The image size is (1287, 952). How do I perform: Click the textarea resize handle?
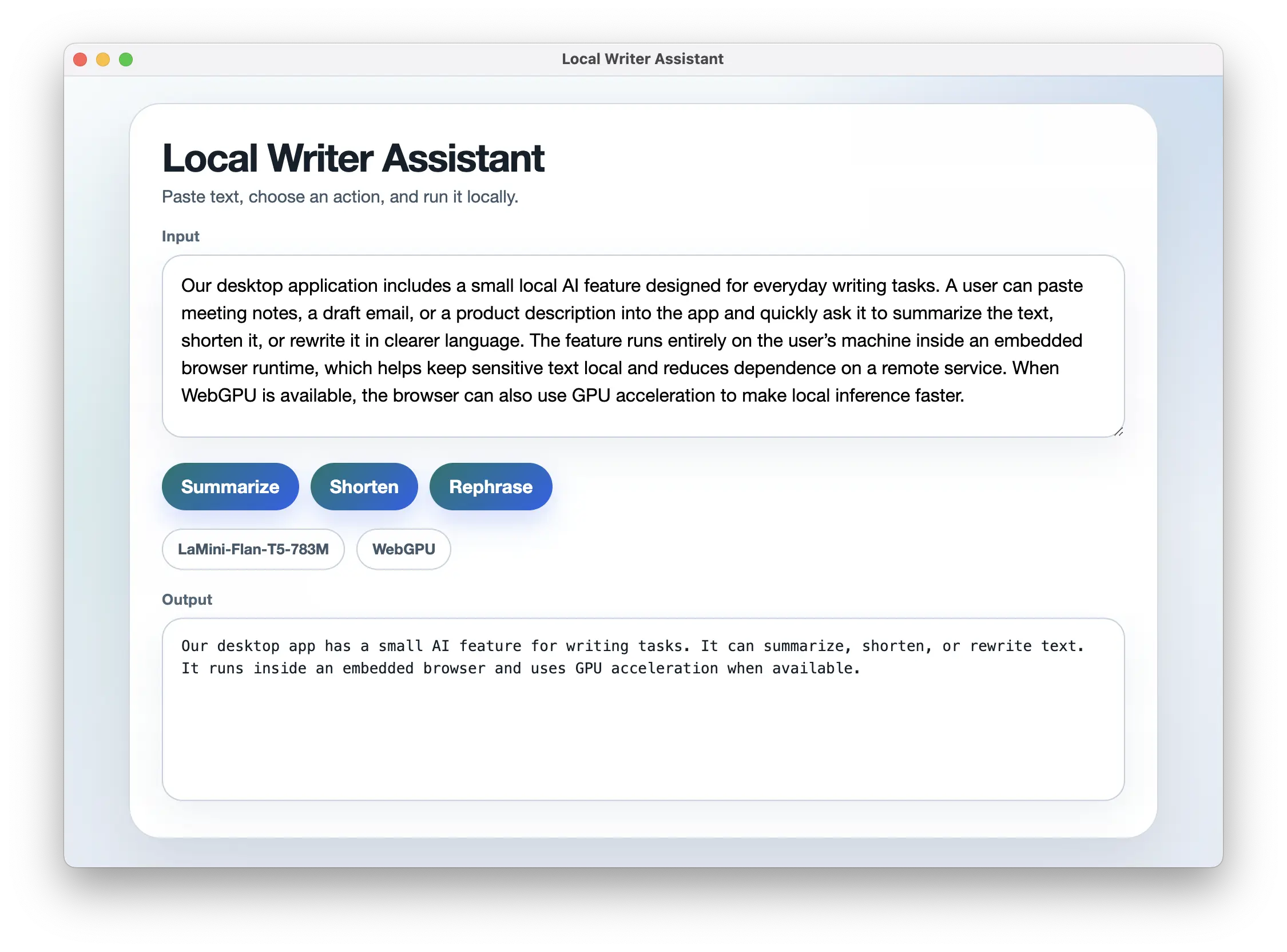pyautogui.click(x=1118, y=431)
